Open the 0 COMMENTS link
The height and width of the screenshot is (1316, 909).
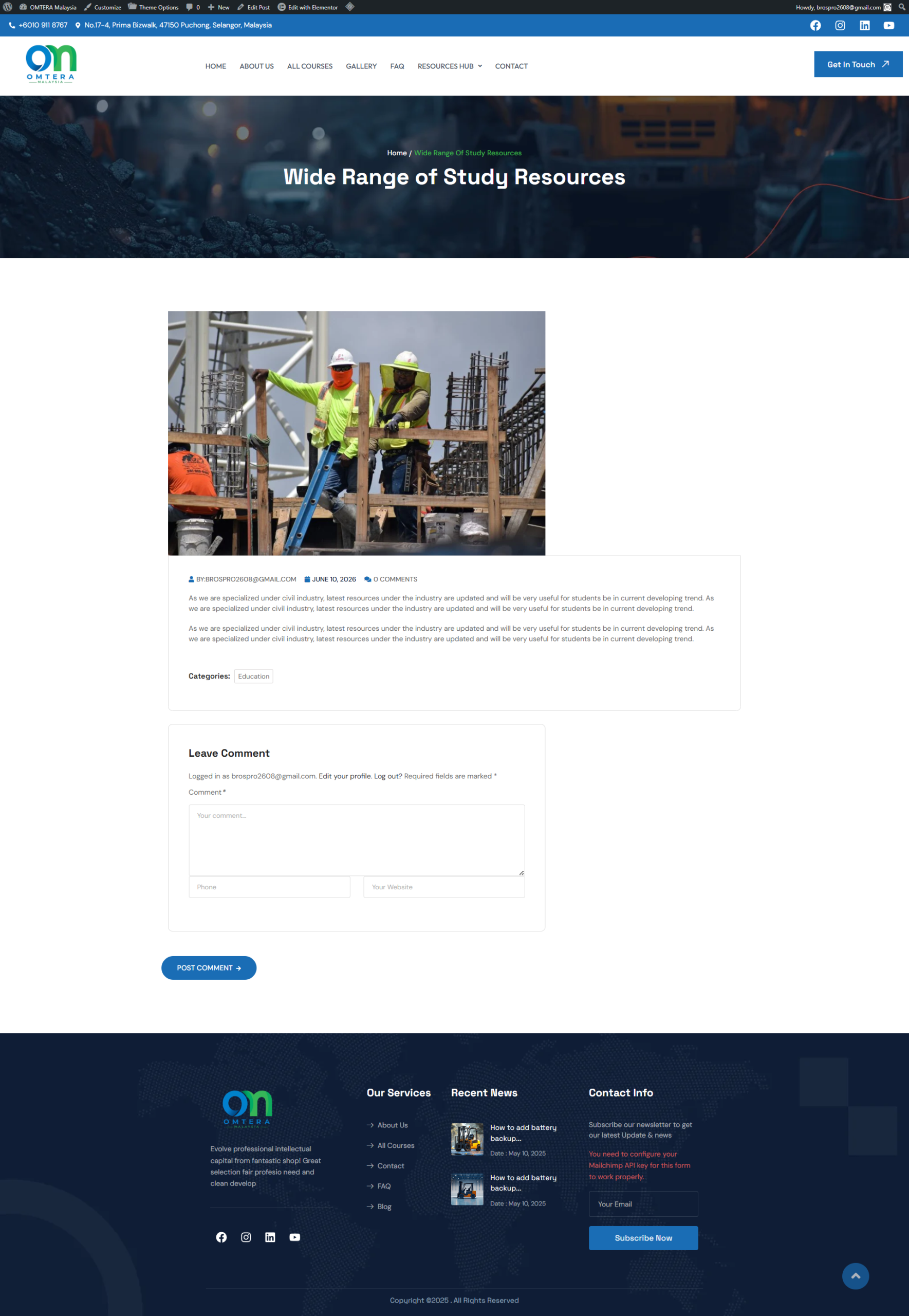click(x=391, y=579)
